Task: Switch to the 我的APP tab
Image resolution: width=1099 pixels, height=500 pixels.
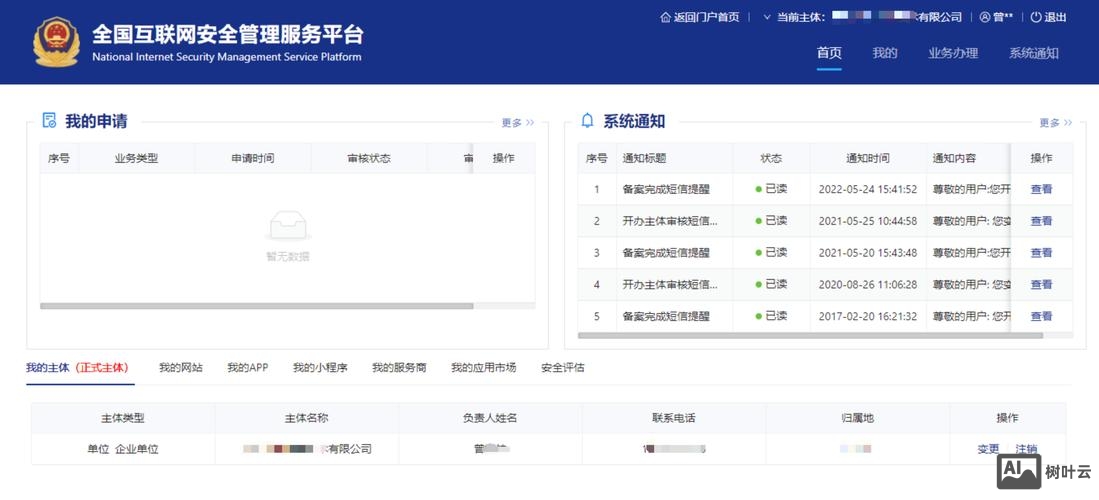Action: click(x=247, y=367)
